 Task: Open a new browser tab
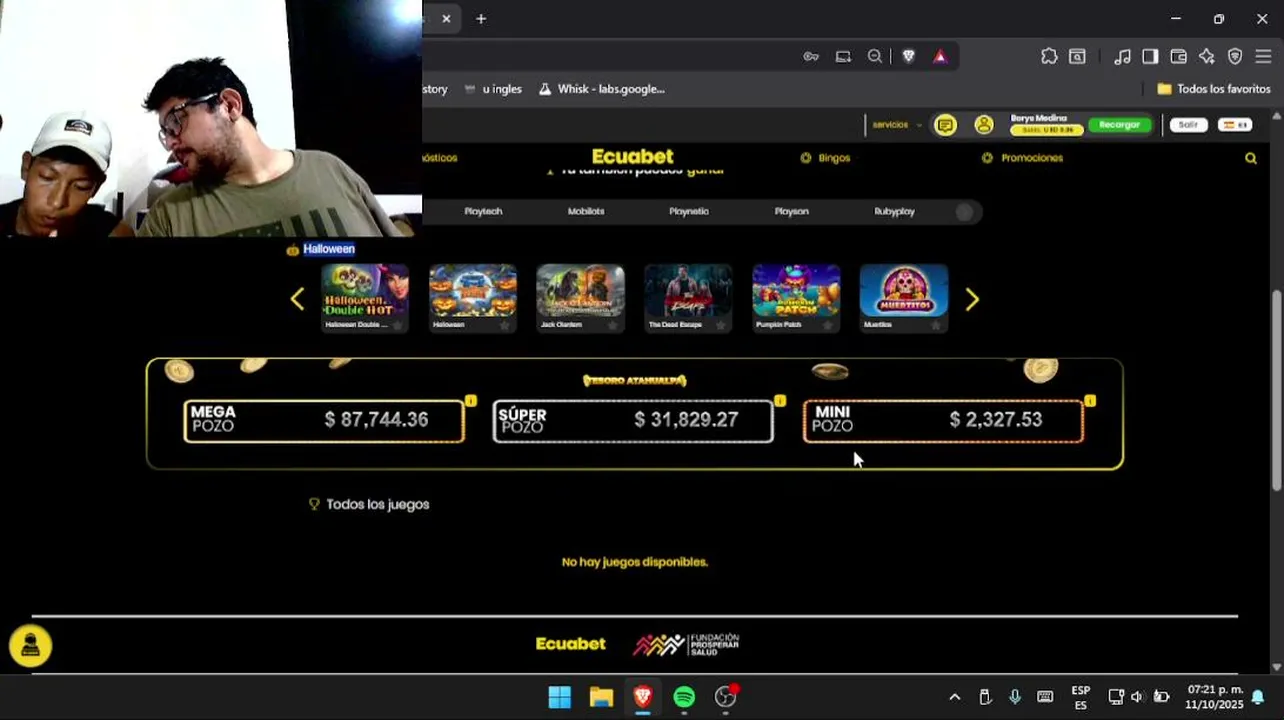(481, 19)
